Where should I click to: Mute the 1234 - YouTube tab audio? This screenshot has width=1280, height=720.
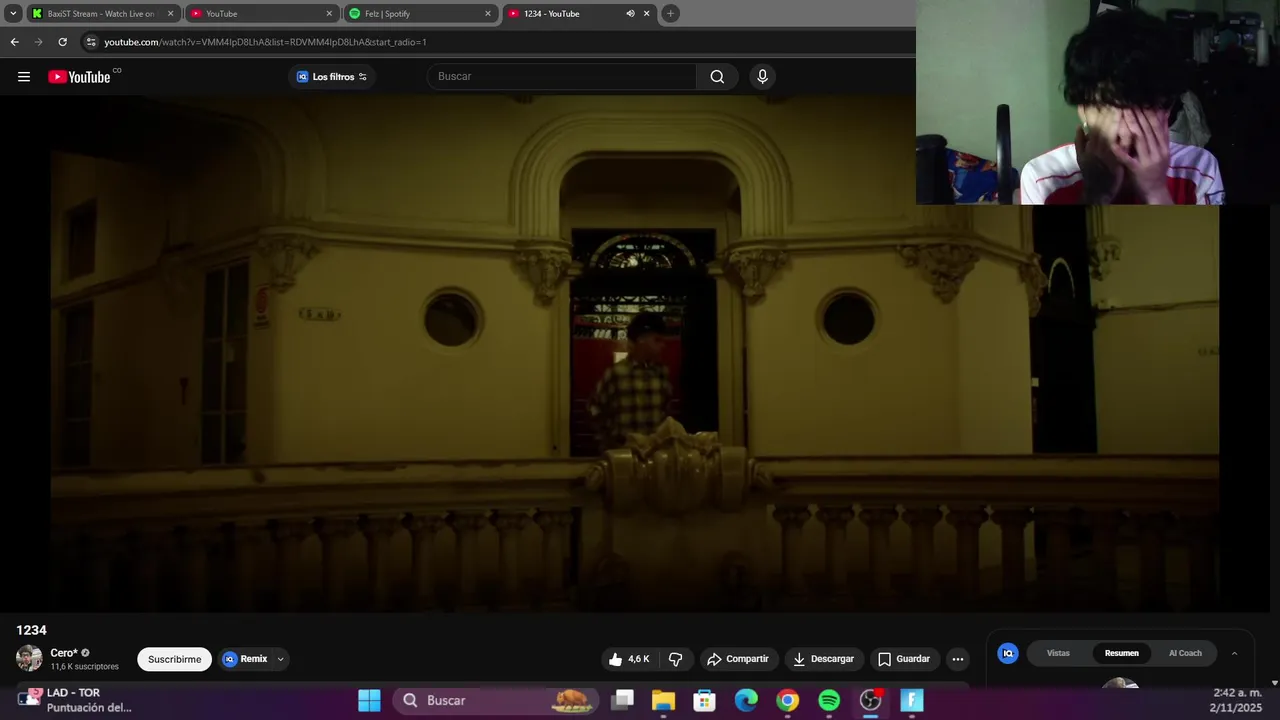[x=630, y=14]
